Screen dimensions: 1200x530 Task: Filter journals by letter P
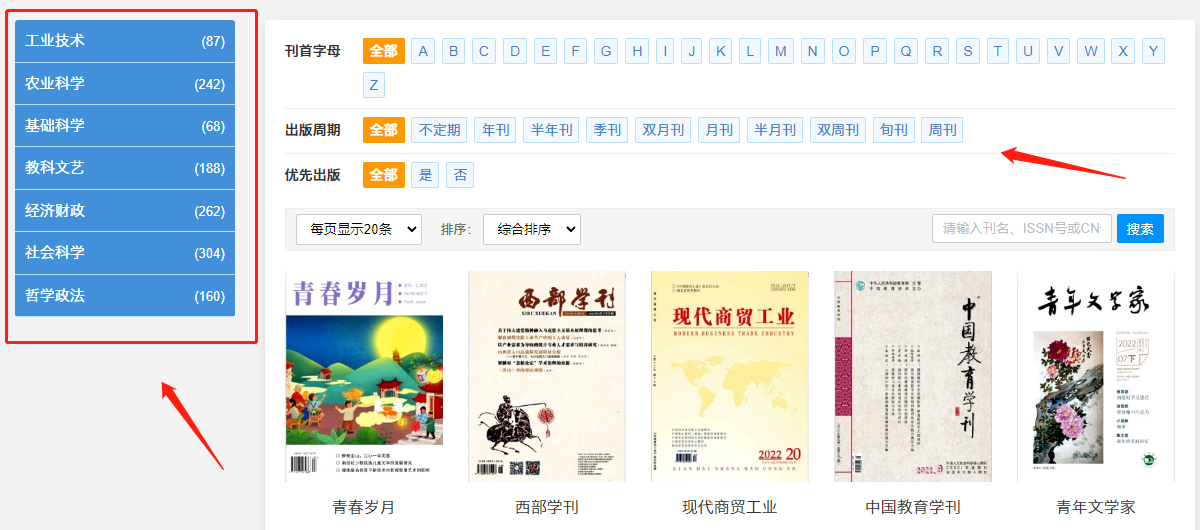click(875, 51)
